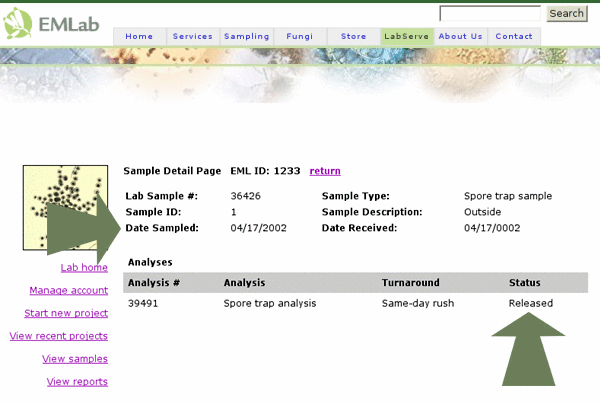Select Date Received value 04/17/0002
The height and width of the screenshot is (404, 601).
click(492, 228)
